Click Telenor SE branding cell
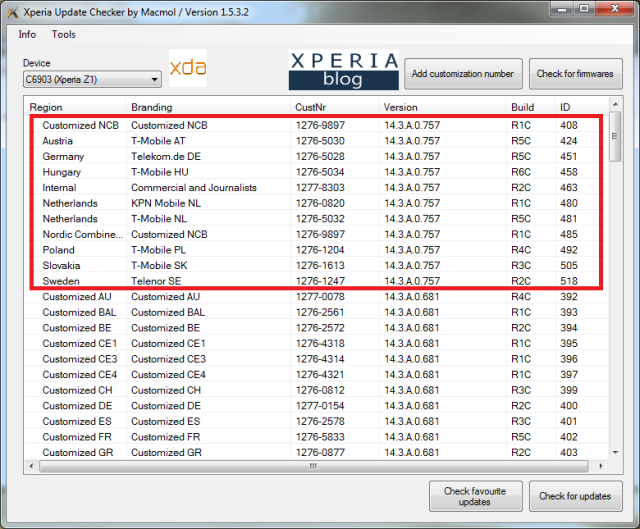This screenshot has width=640, height=529. [x=156, y=281]
